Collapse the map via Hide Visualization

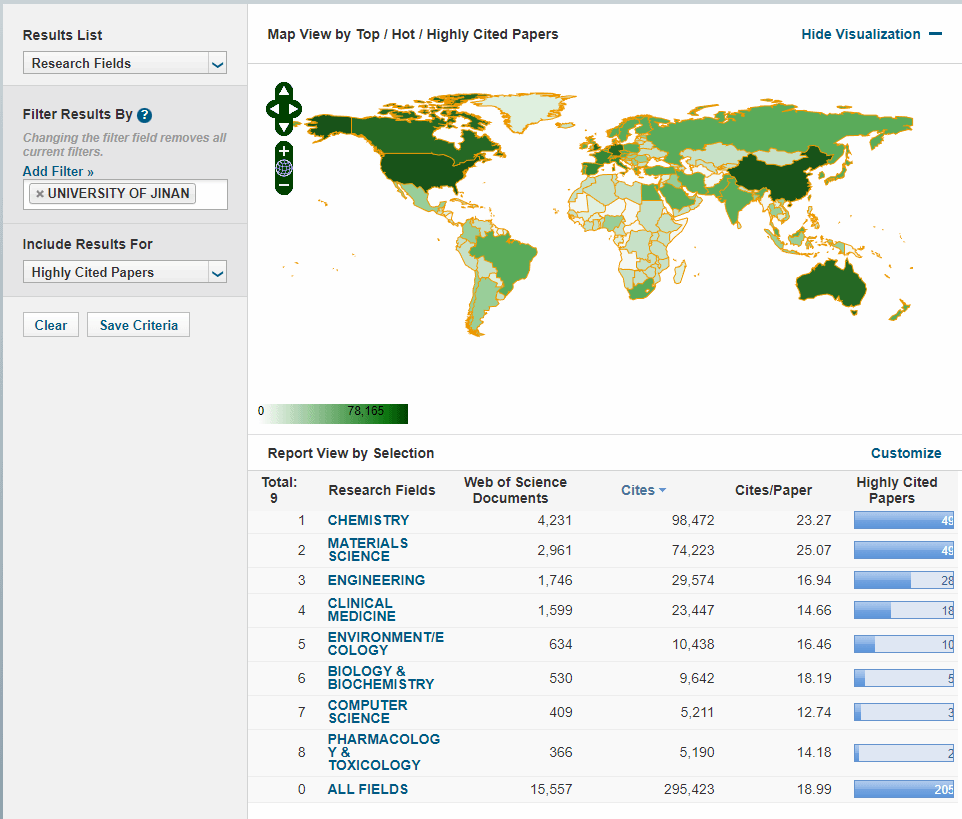pyautogui.click(x=871, y=34)
